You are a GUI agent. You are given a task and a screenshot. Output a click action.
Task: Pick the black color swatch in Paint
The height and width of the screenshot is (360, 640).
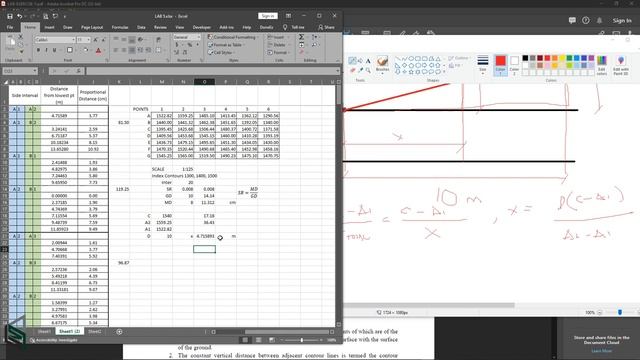[x=525, y=58]
